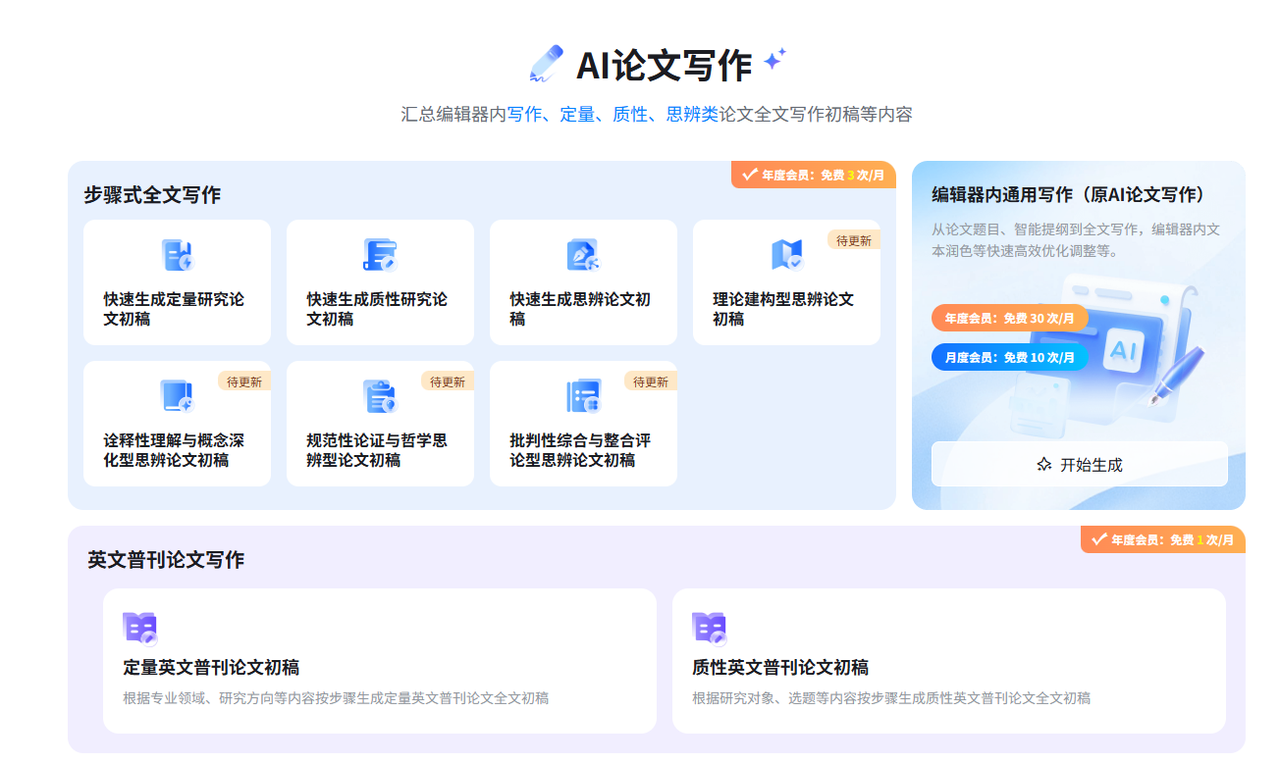Screen dimensions: 1280x763
Task: Click the pencil icon beside AI论文写作 title
Action: [x=547, y=63]
